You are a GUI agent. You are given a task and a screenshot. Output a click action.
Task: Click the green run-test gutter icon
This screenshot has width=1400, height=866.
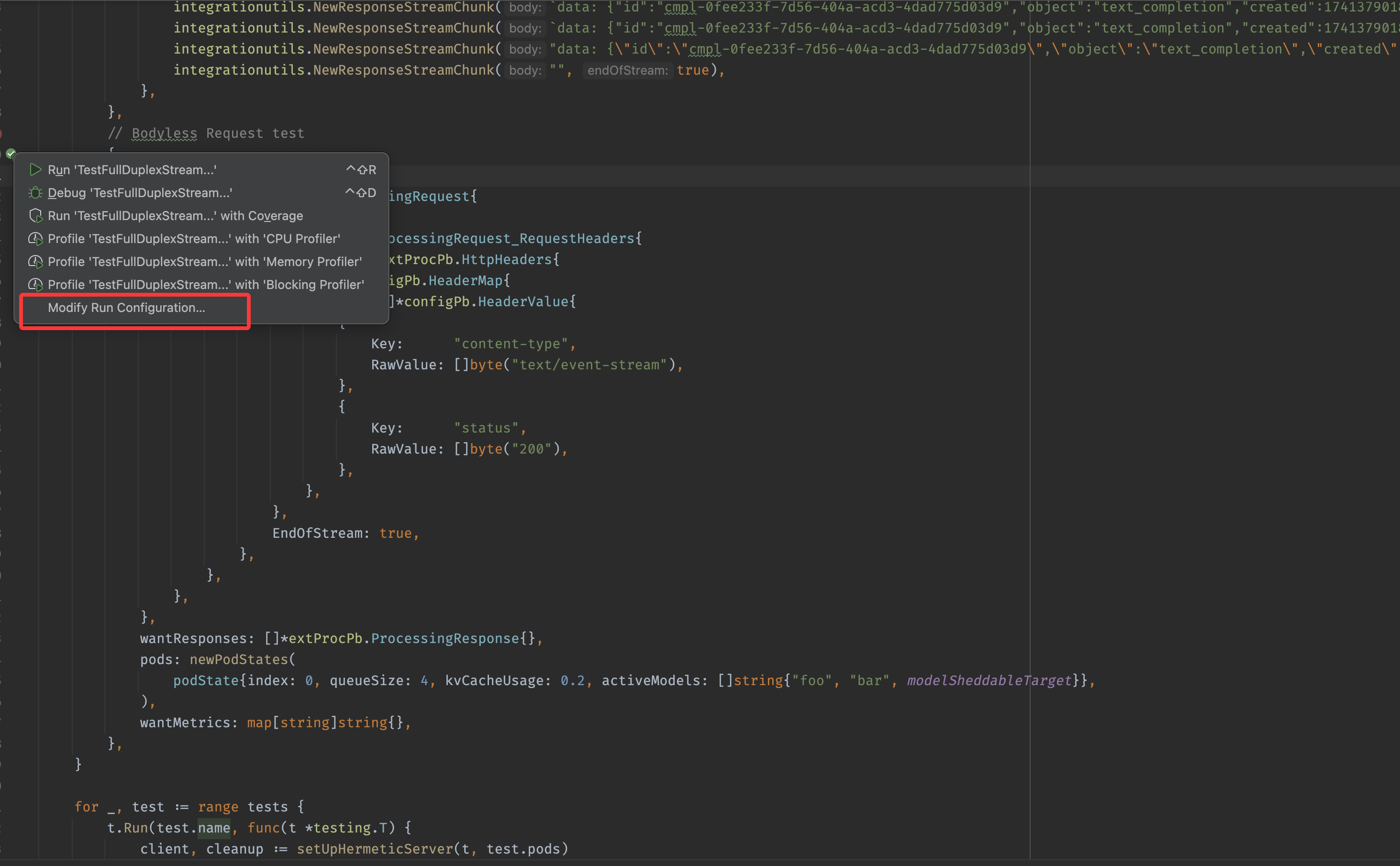pyautogui.click(x=11, y=153)
